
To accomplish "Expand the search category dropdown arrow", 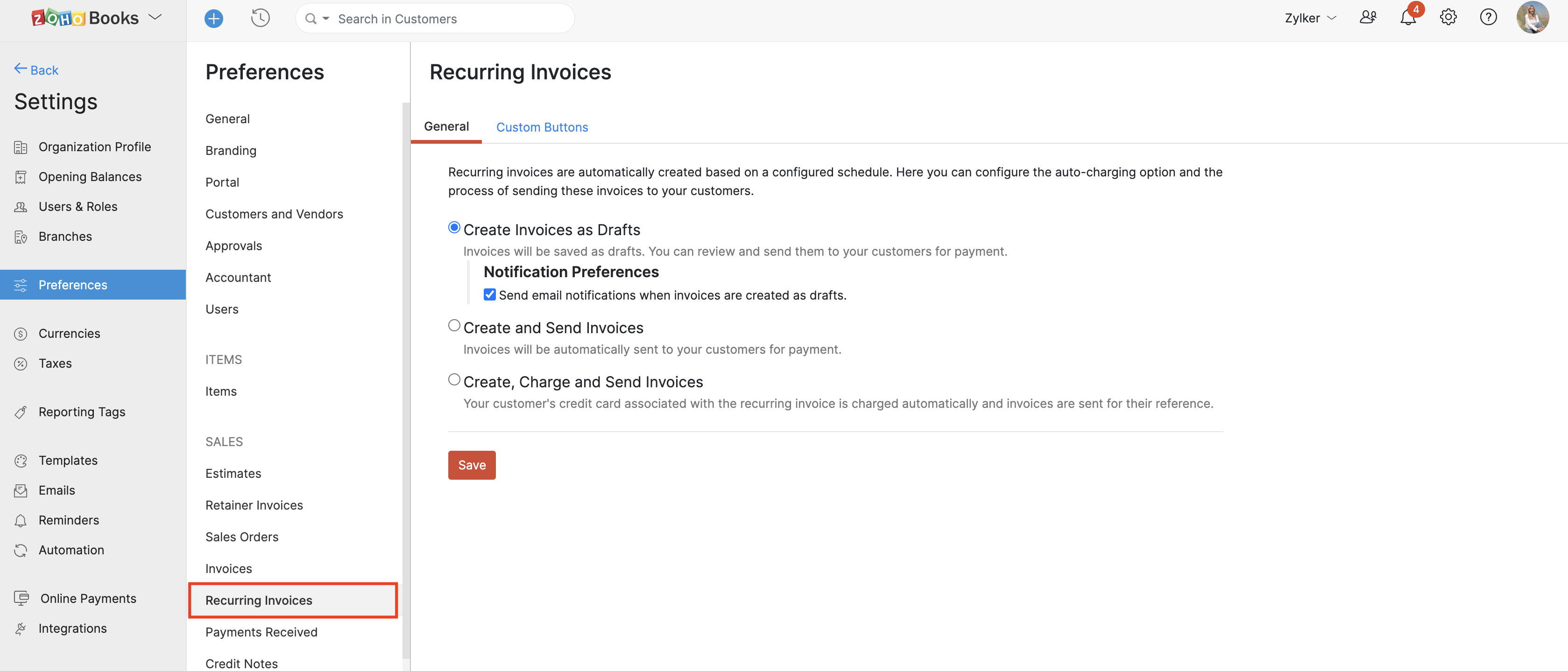I will pyautogui.click(x=325, y=19).
